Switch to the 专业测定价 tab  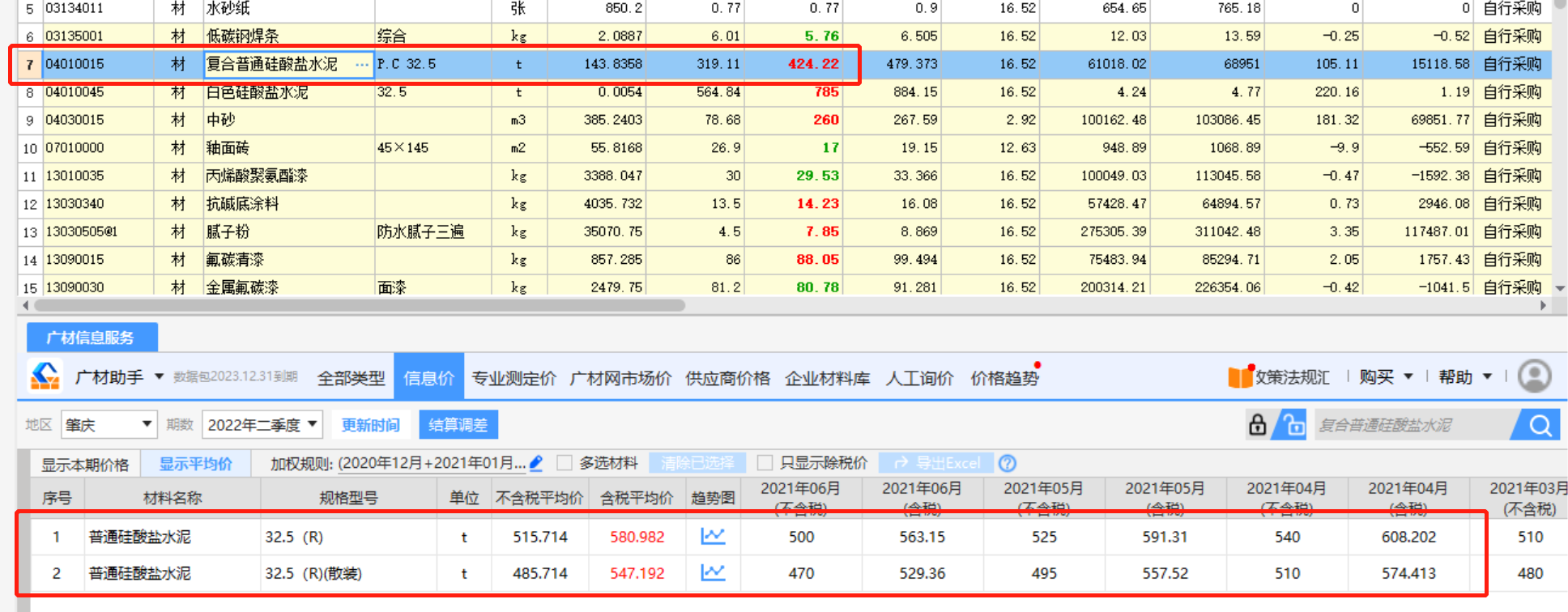(513, 378)
